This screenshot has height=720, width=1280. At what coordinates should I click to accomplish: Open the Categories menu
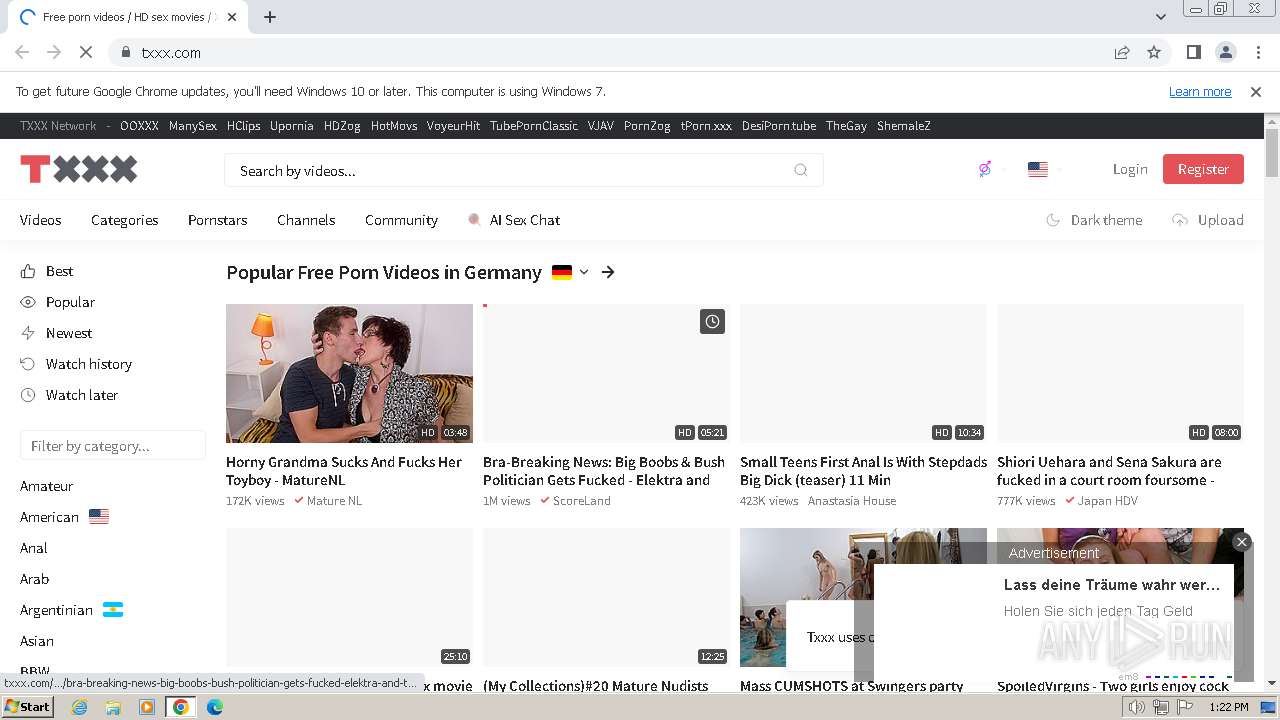[x=125, y=220]
